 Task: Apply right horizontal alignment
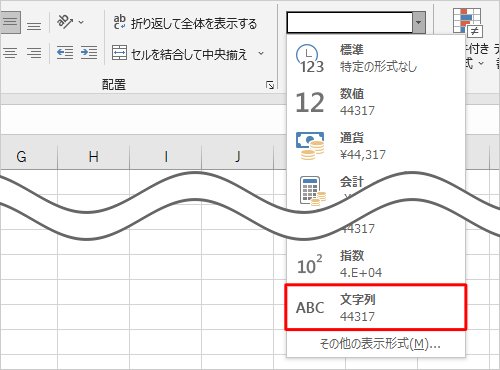[34, 53]
